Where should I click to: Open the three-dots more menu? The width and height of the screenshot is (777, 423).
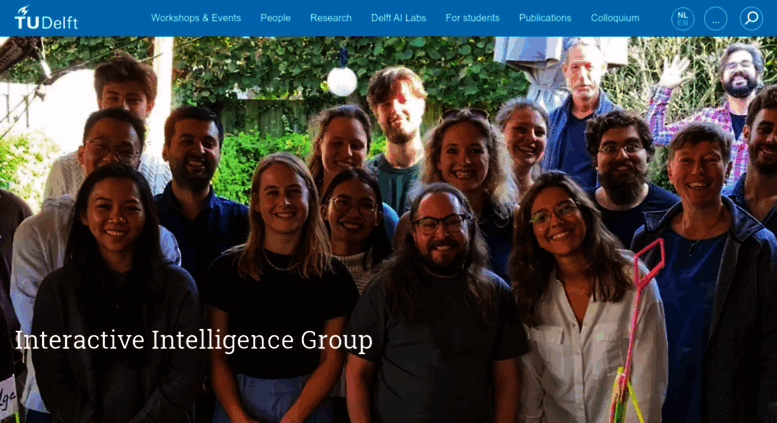coord(716,19)
